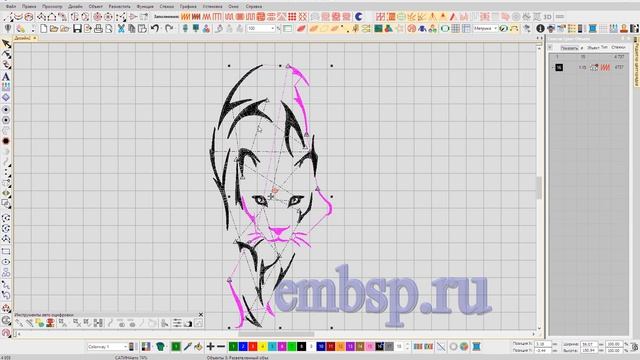Toggle grid display icon in toolbar
Image resolution: width=640 pixels, height=360 pixels.
click(x=455, y=29)
